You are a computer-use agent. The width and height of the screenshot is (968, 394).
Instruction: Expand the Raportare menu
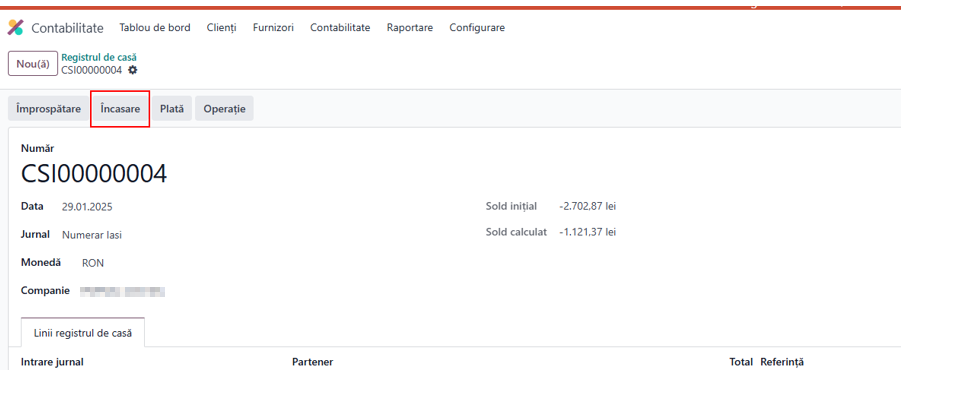pos(410,28)
